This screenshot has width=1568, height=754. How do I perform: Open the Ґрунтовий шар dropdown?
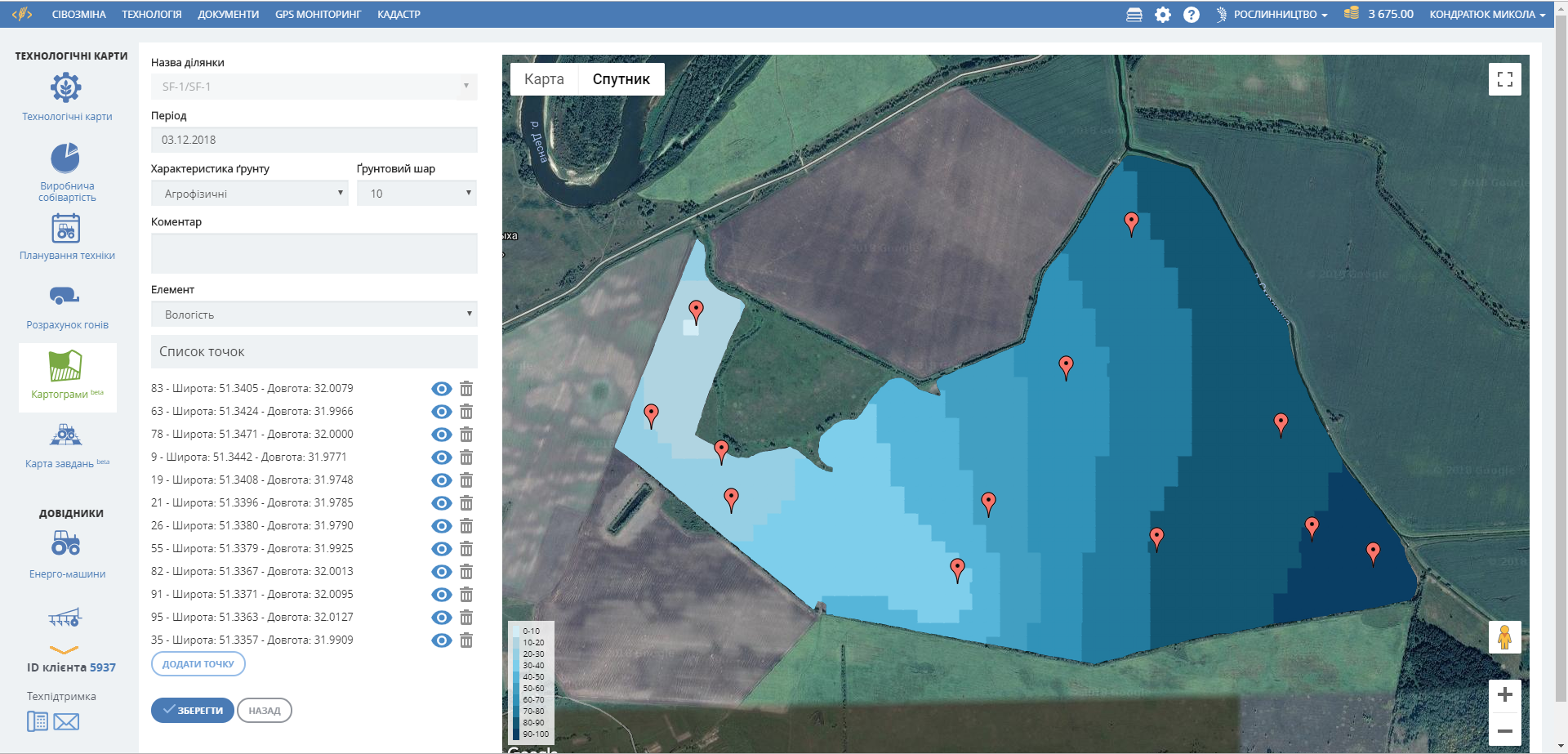tap(416, 194)
